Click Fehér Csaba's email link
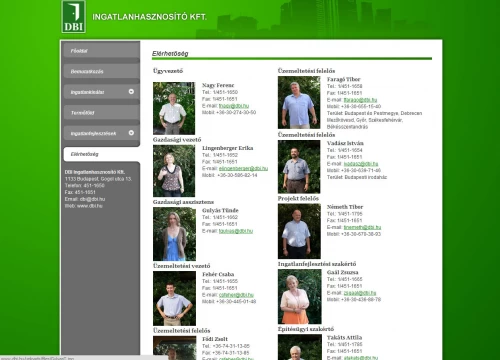This screenshot has height=360, width=500. tap(236, 295)
